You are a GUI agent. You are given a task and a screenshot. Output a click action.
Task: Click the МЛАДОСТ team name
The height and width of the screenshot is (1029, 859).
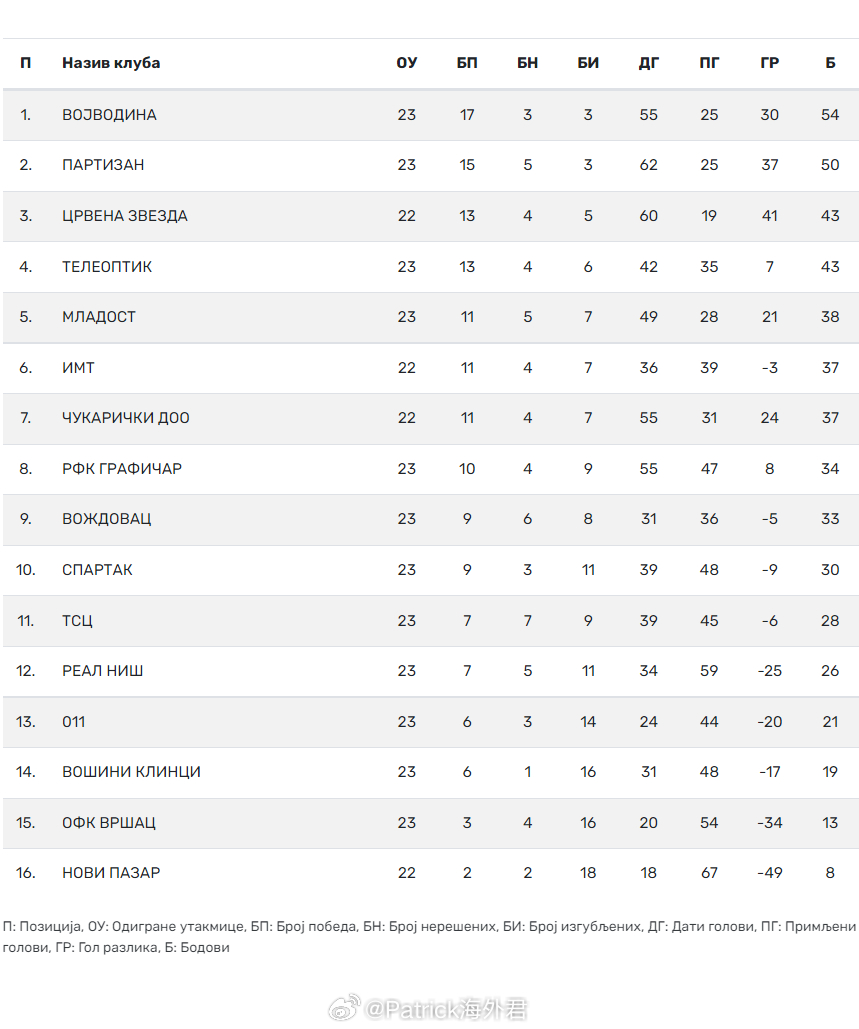pos(99,317)
